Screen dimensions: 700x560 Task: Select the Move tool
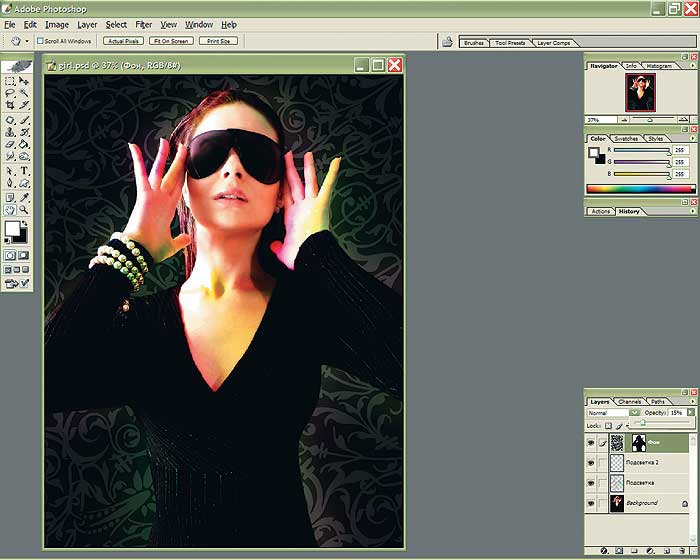24,81
